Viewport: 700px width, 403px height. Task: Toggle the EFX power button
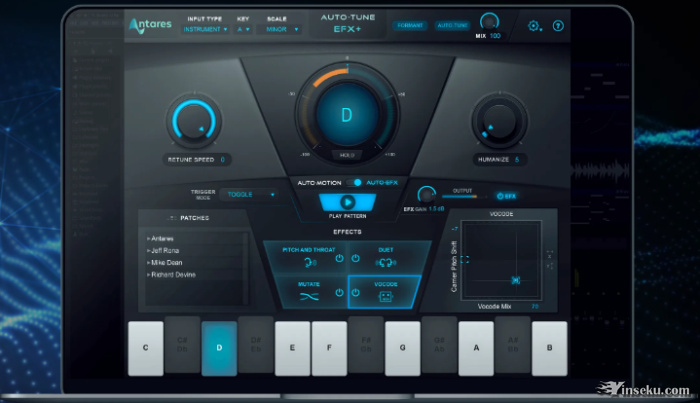point(506,196)
